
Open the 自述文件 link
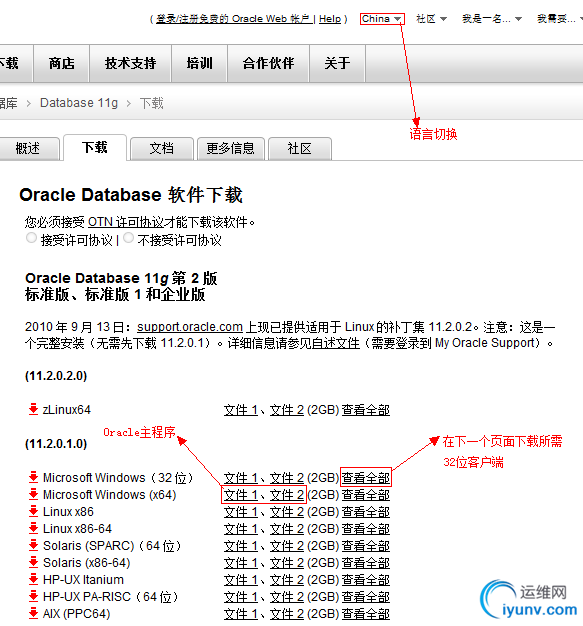click(335, 343)
